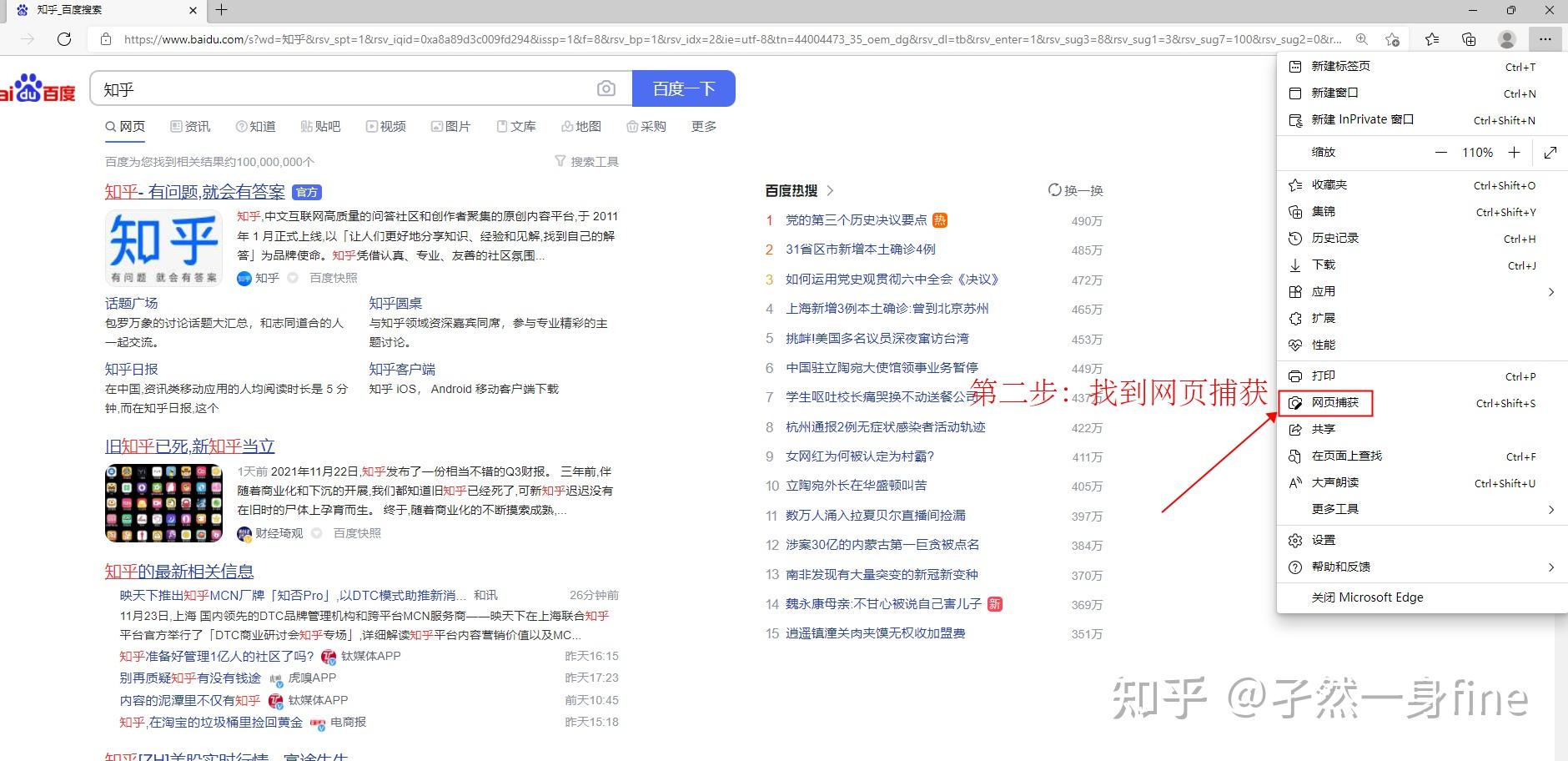Select 新建窗口 menu item
Viewport: 1568px width, 761px height.
pos(1422,93)
